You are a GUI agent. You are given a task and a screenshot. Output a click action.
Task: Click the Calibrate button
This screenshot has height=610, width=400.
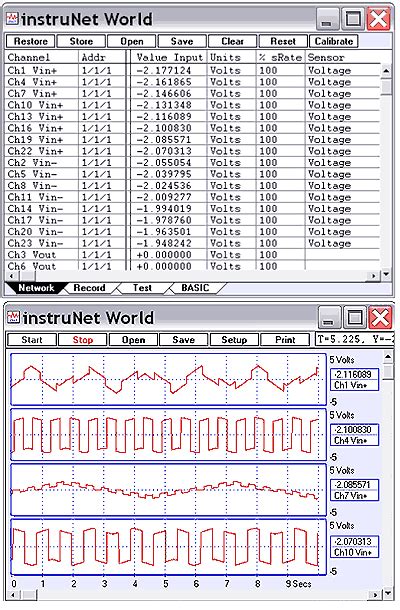click(333, 41)
